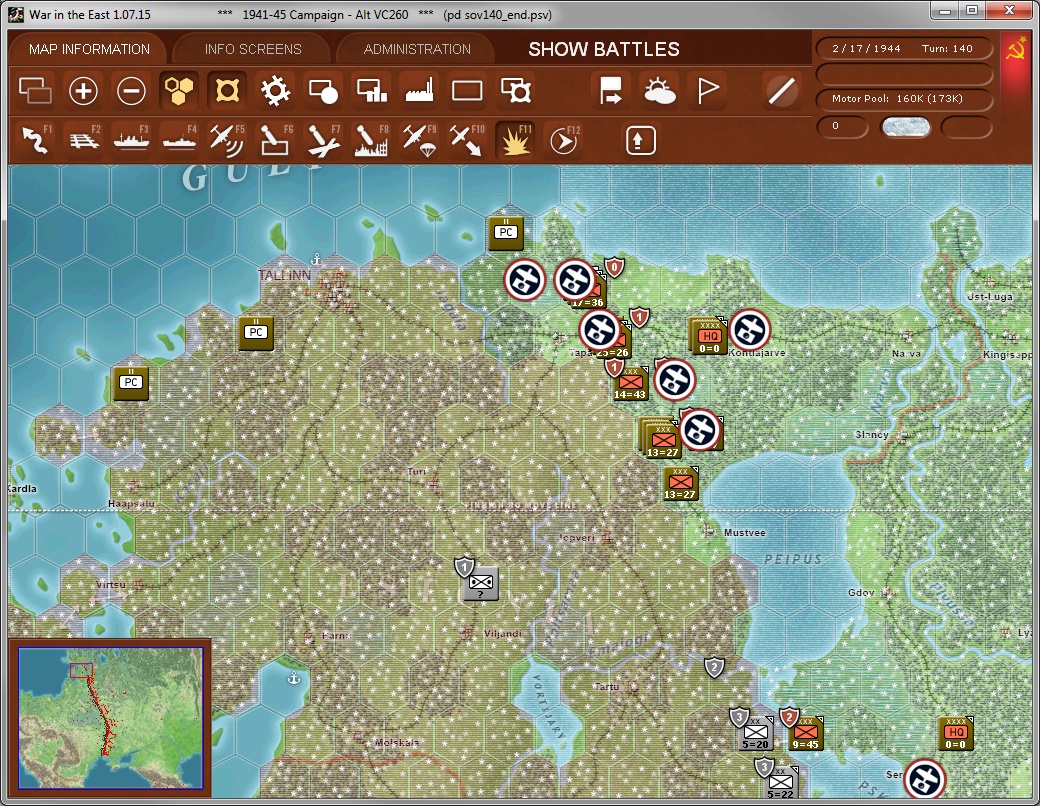Select Soviet unit 14=43 counter
The image size is (1040, 806).
point(630,385)
